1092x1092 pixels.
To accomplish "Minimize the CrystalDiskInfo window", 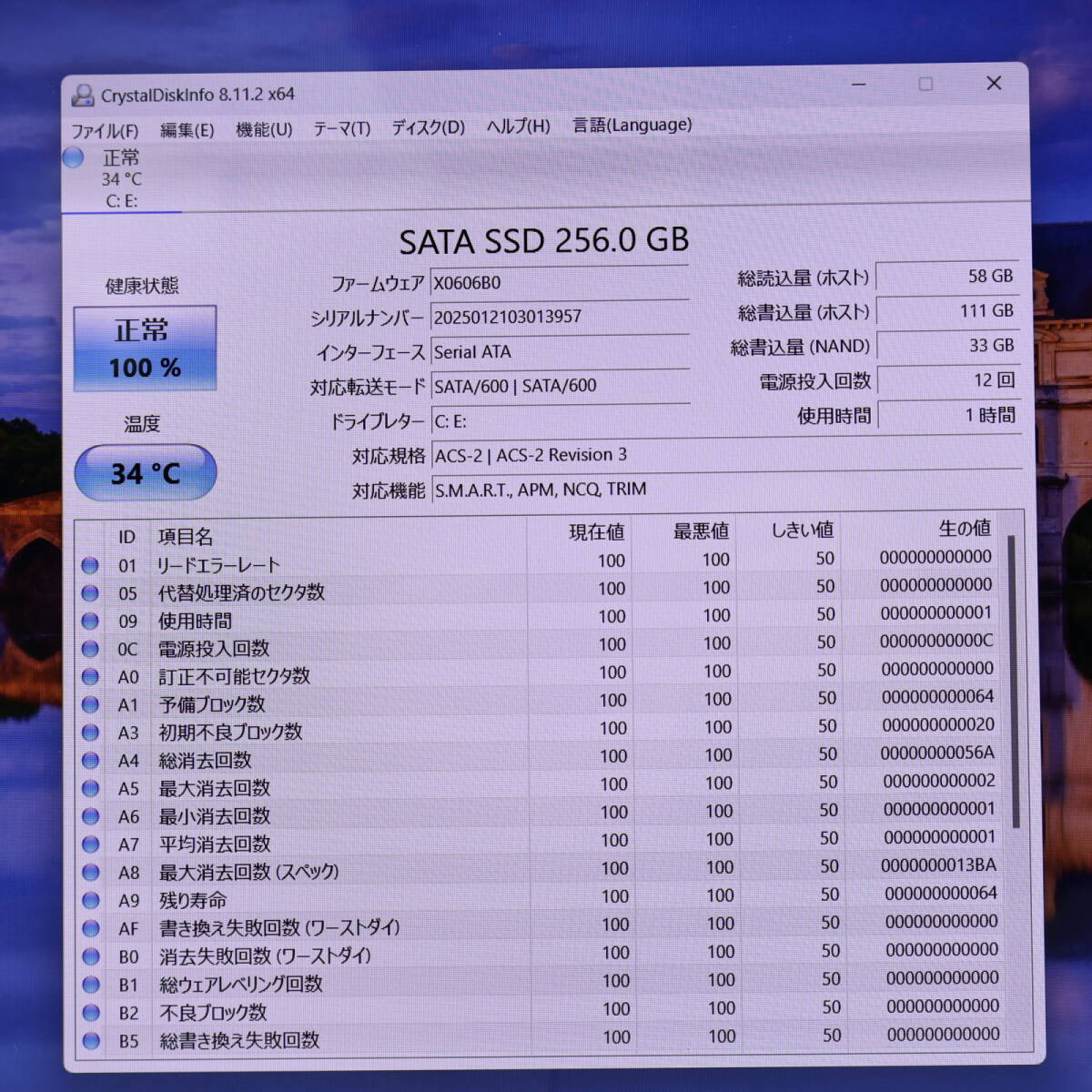I will (859, 85).
